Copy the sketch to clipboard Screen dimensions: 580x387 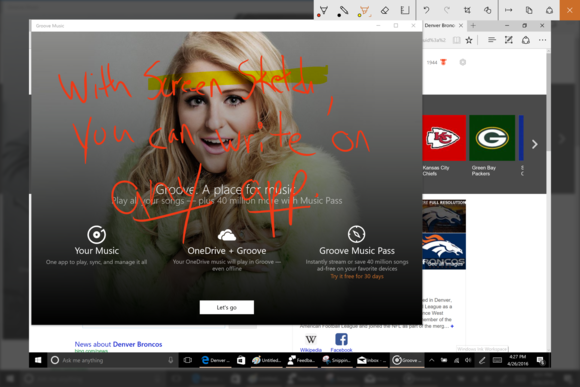(x=529, y=10)
